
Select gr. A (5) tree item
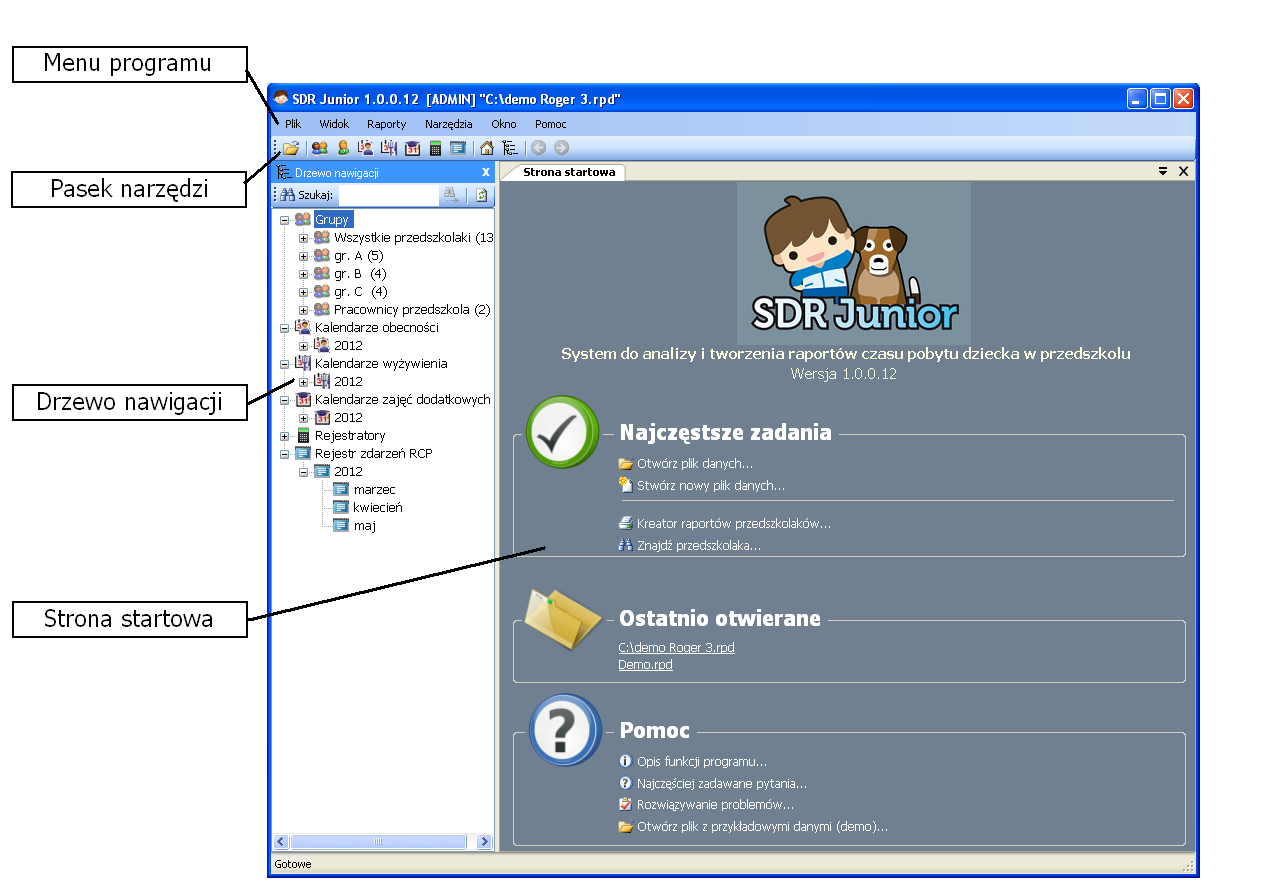(358, 256)
